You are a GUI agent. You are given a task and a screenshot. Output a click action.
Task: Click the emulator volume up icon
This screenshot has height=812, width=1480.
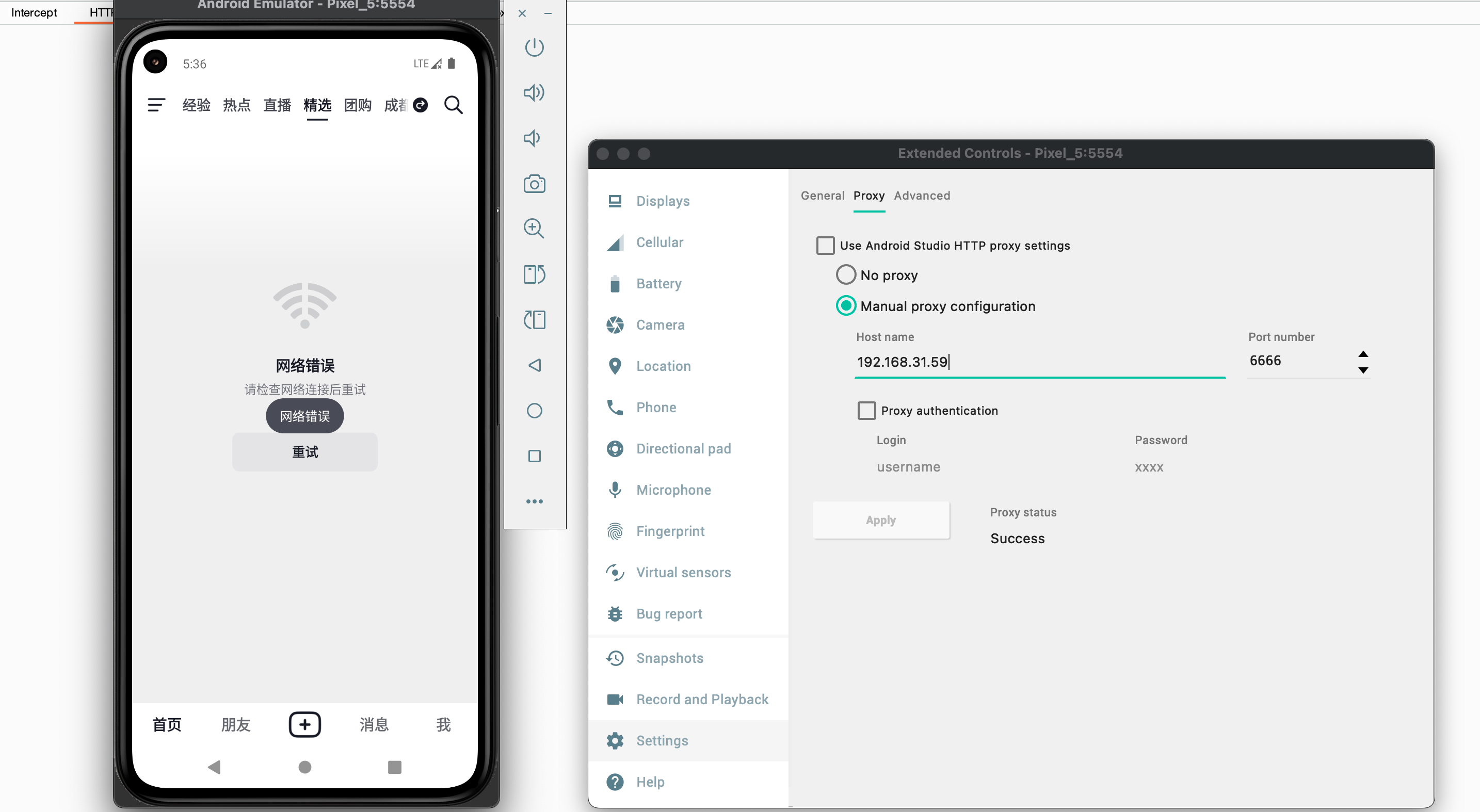point(534,92)
